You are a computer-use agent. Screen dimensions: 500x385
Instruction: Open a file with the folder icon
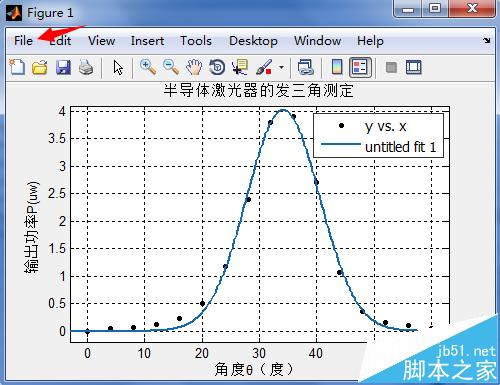tap(40, 67)
